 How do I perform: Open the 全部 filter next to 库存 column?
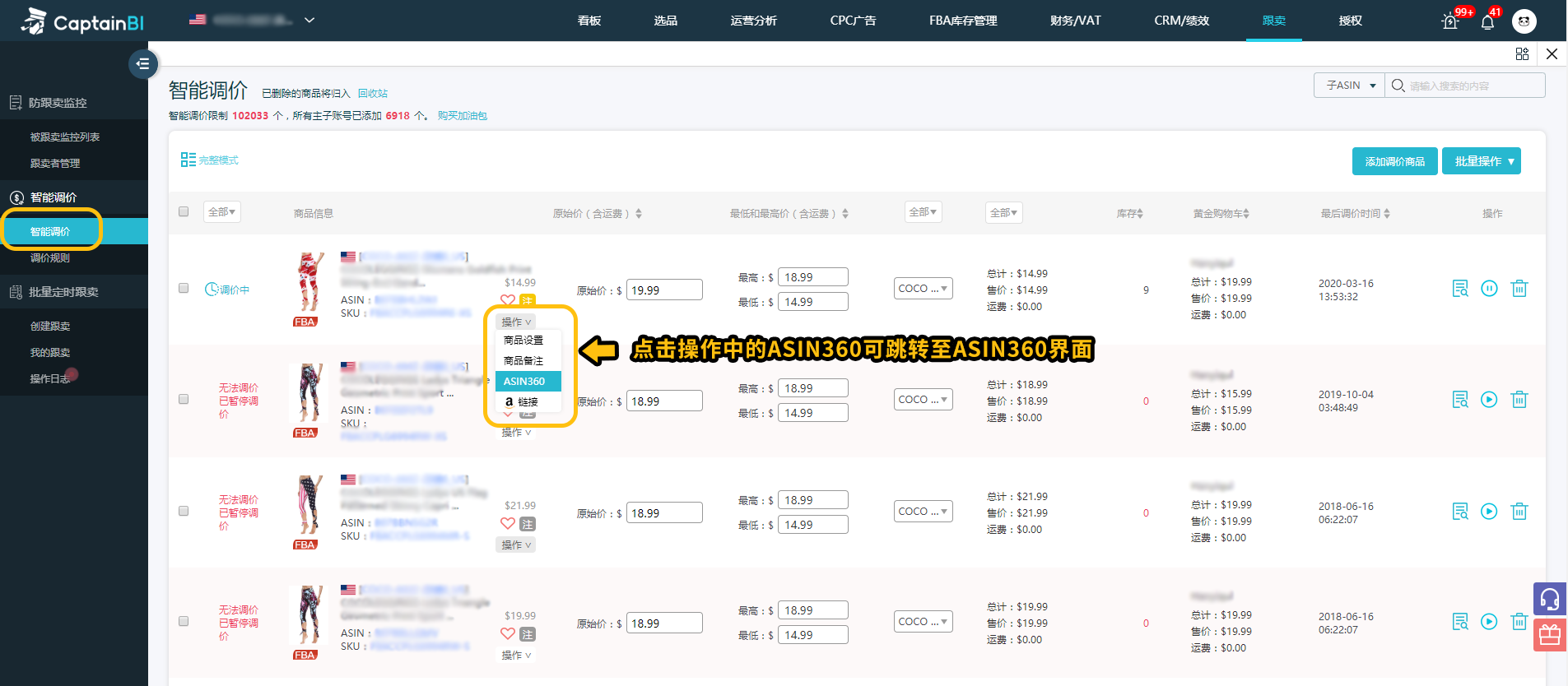coord(1004,212)
